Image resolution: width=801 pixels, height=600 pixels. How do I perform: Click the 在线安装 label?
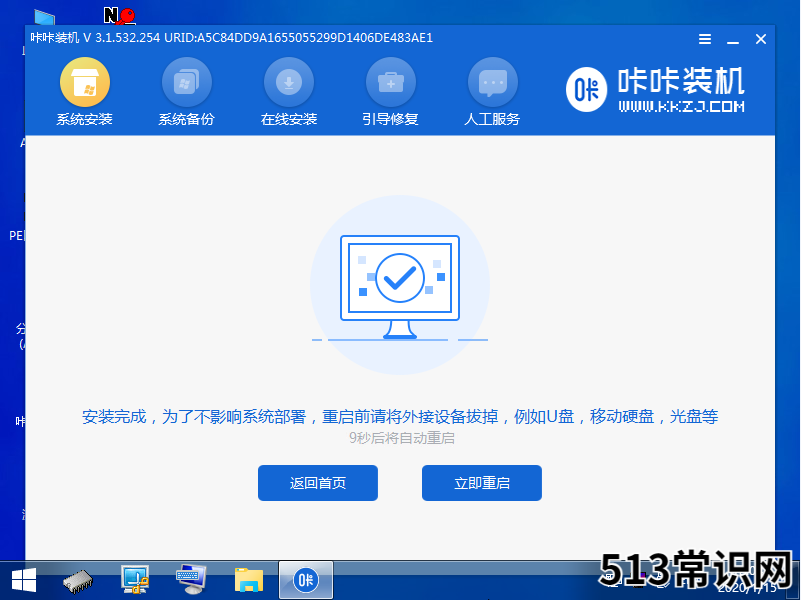coord(289,119)
